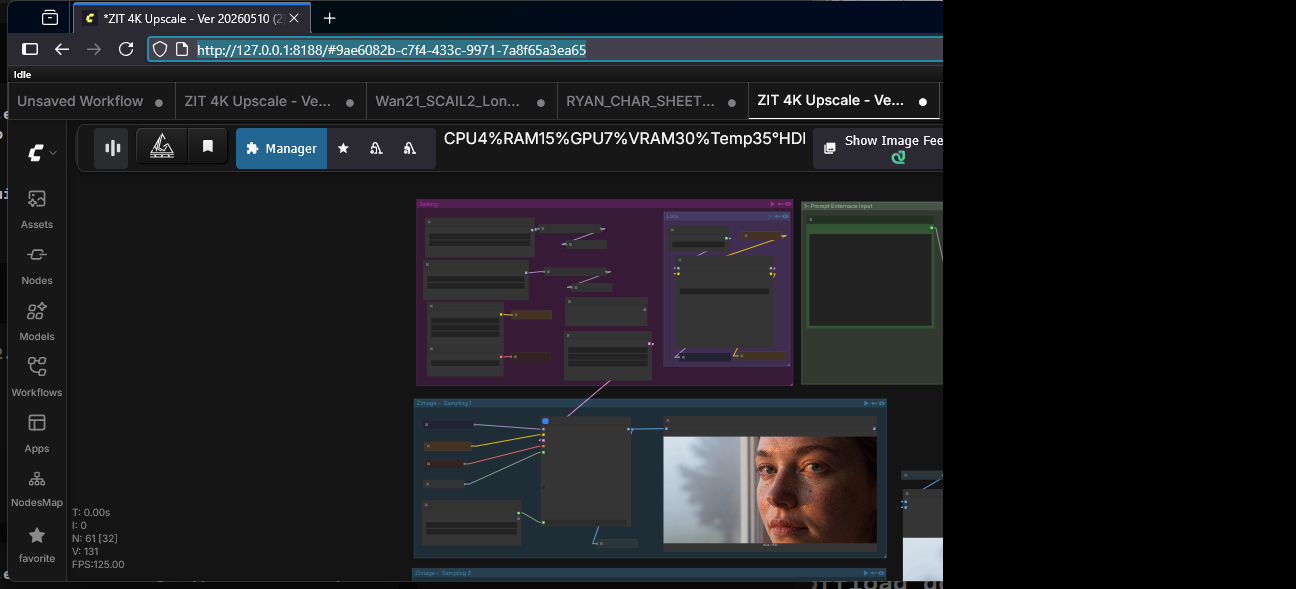This screenshot has width=1296, height=589.
Task: Click the CPU4%RAM15%GPU7% stats readout
Action: (x=624, y=139)
